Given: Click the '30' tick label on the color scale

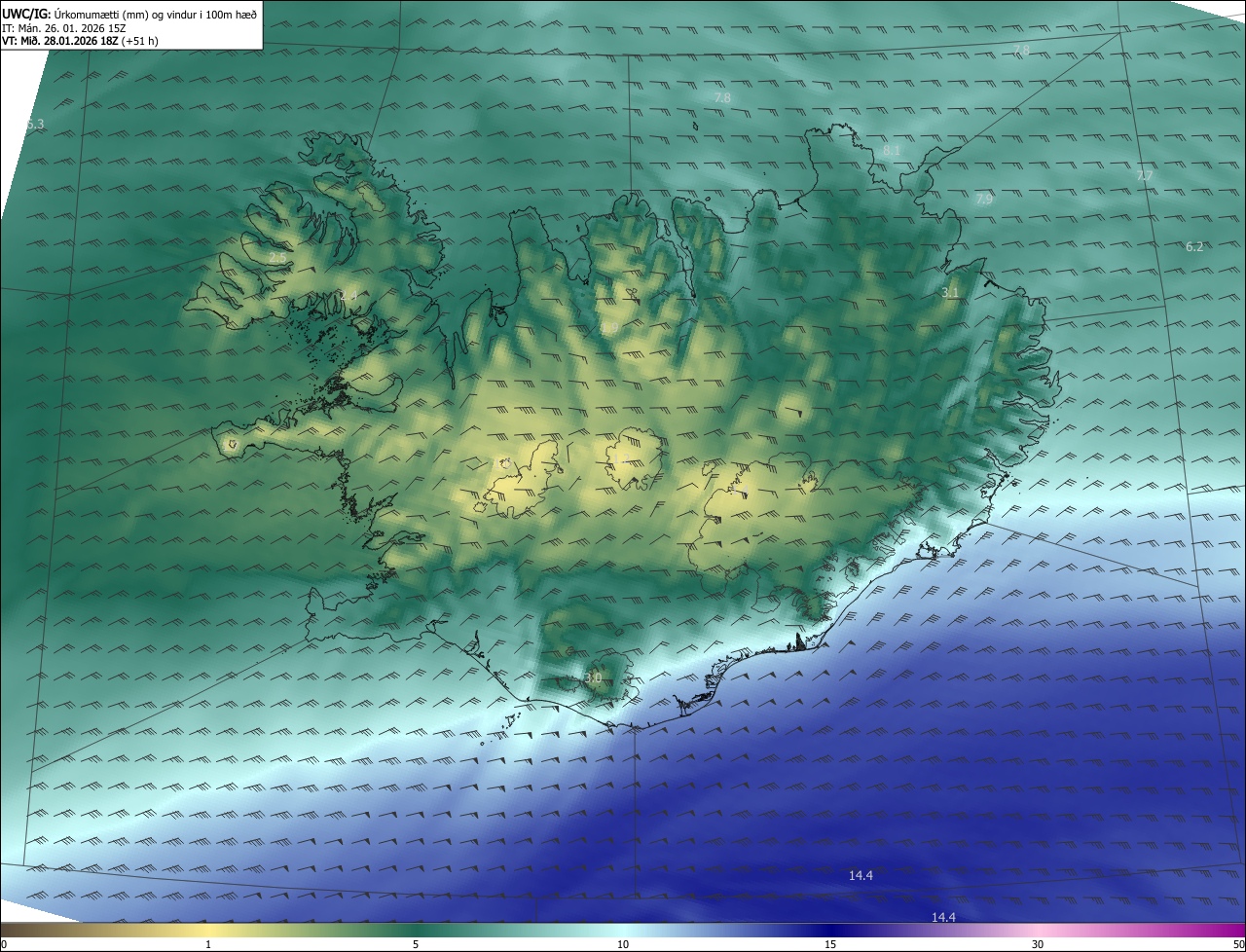Looking at the screenshot, I should [1038, 944].
